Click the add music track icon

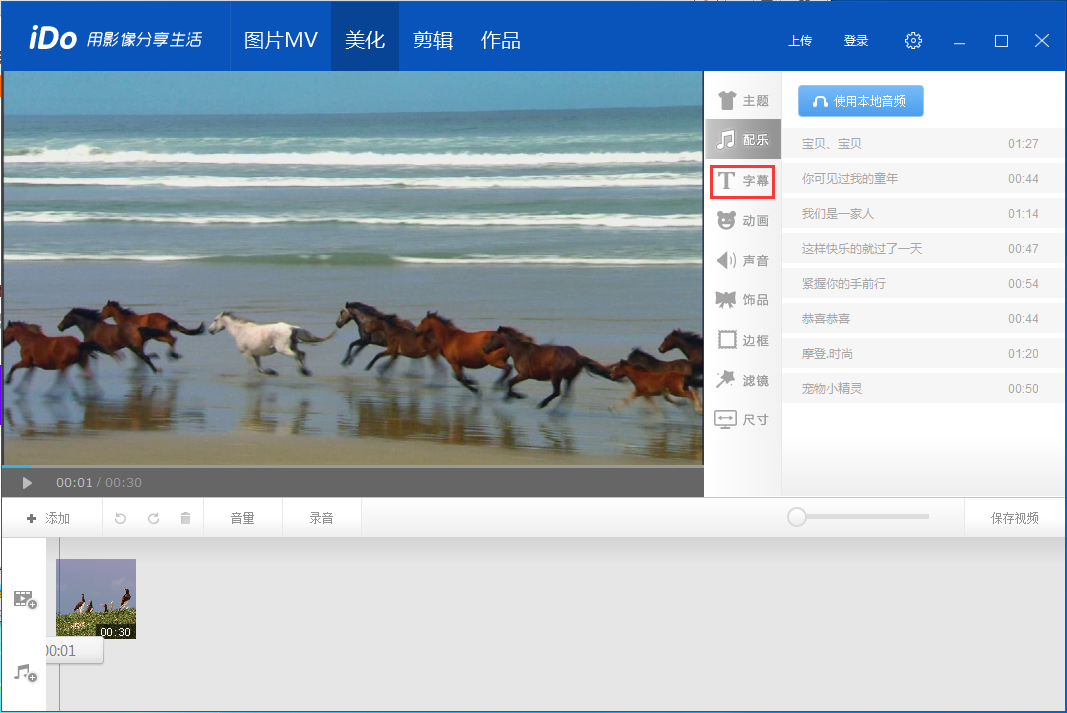(x=25, y=673)
